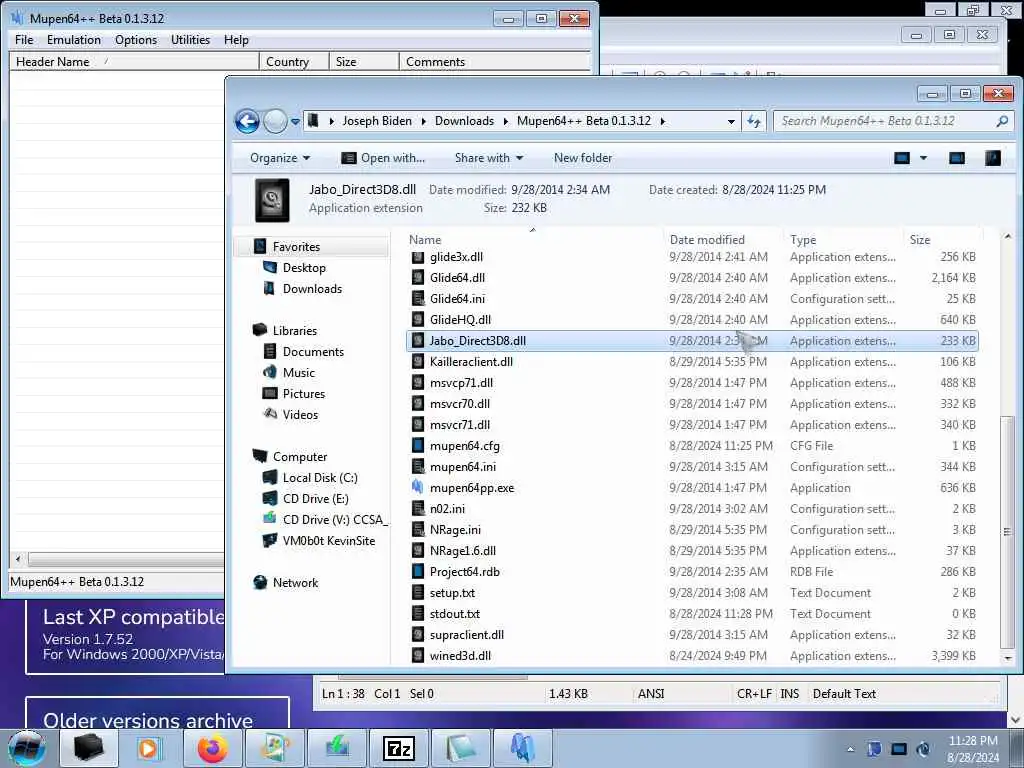Select Libraries in navigation pane
This screenshot has width=1024, height=768.
point(295,330)
